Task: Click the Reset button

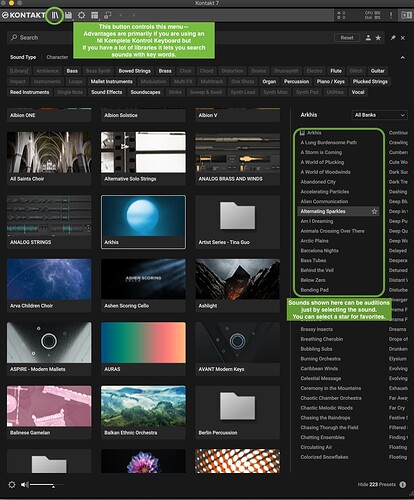Action: click(347, 38)
